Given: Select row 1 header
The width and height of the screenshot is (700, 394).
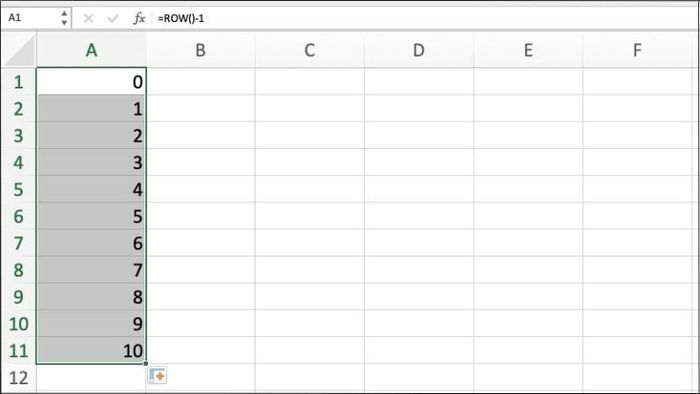Looking at the screenshot, I should [18, 82].
